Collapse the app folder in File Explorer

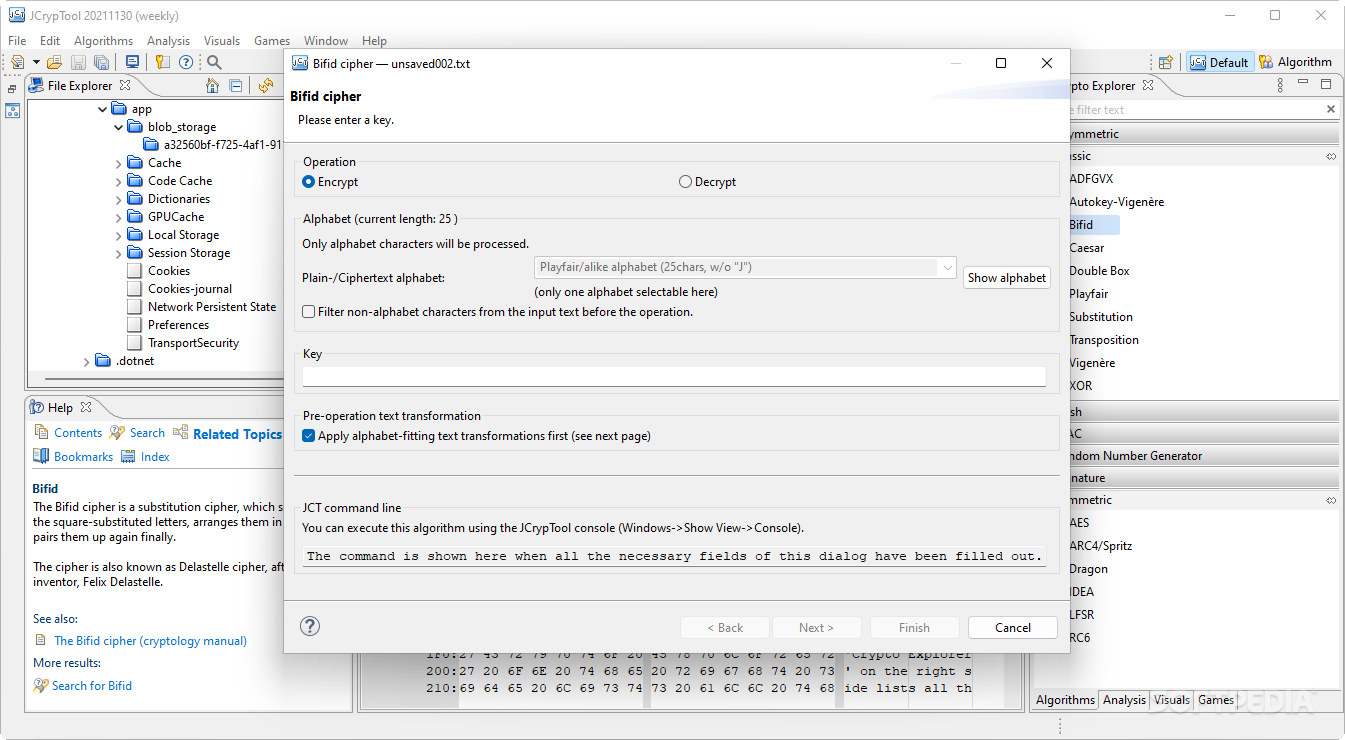101,109
